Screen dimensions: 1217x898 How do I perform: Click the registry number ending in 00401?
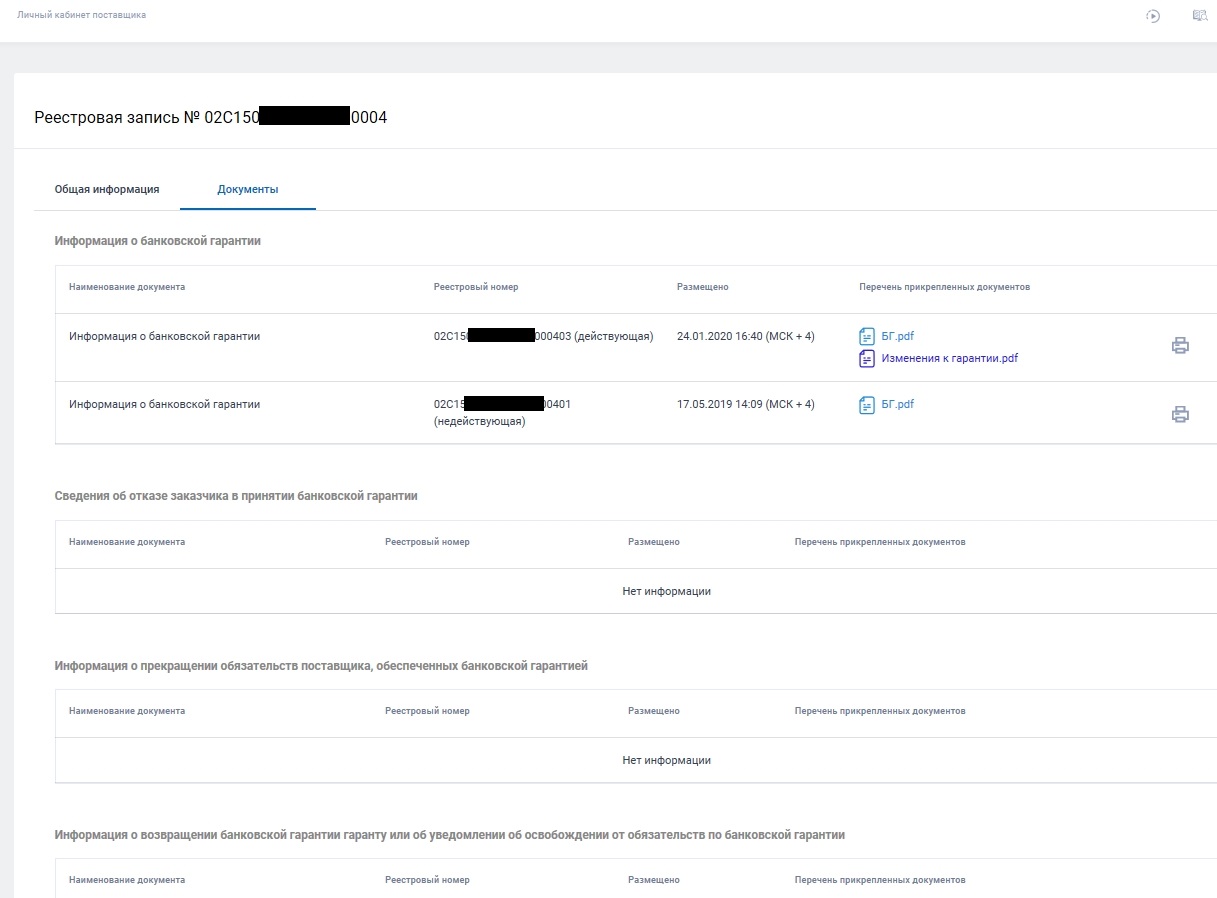(502, 405)
